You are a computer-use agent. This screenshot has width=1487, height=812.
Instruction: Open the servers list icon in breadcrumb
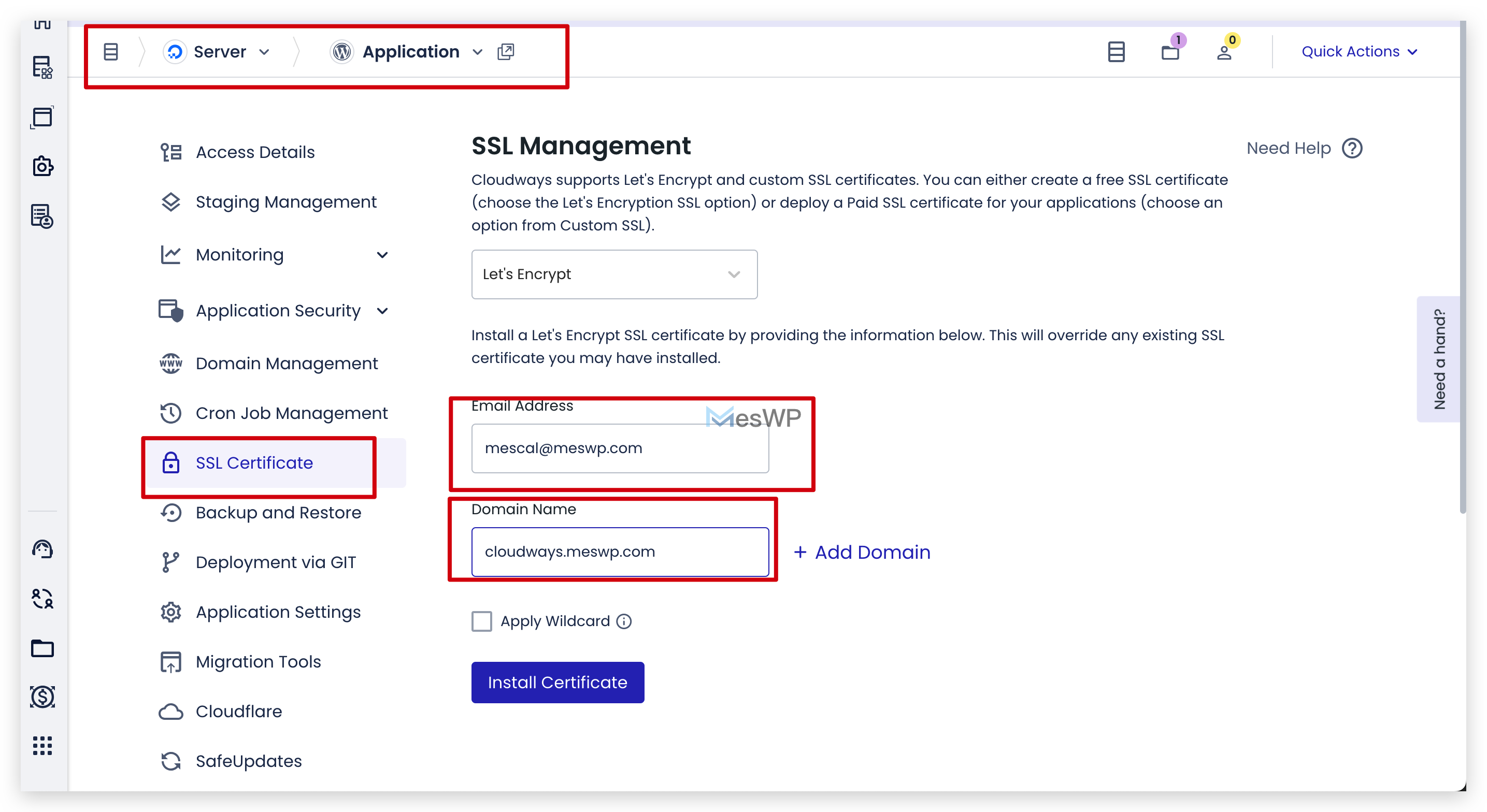coord(110,52)
